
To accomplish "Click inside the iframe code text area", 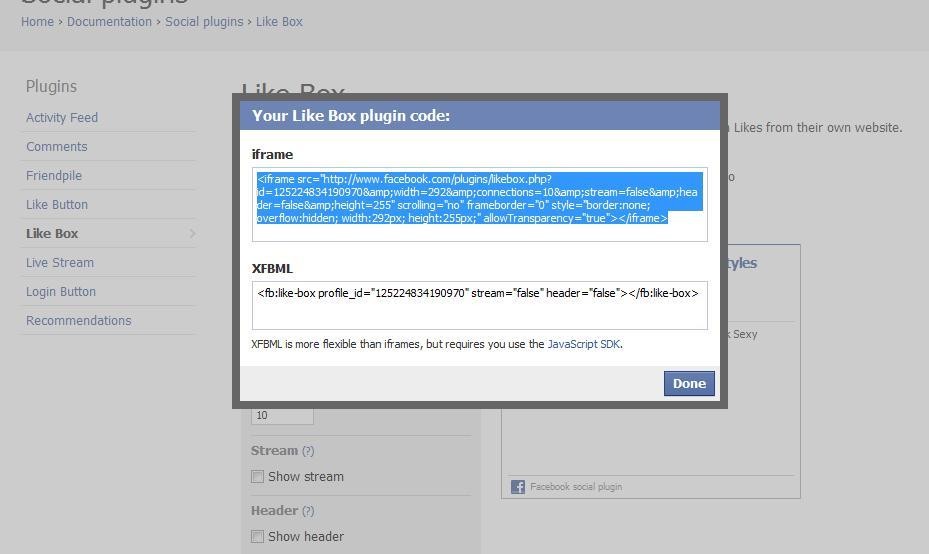I will (479, 204).
